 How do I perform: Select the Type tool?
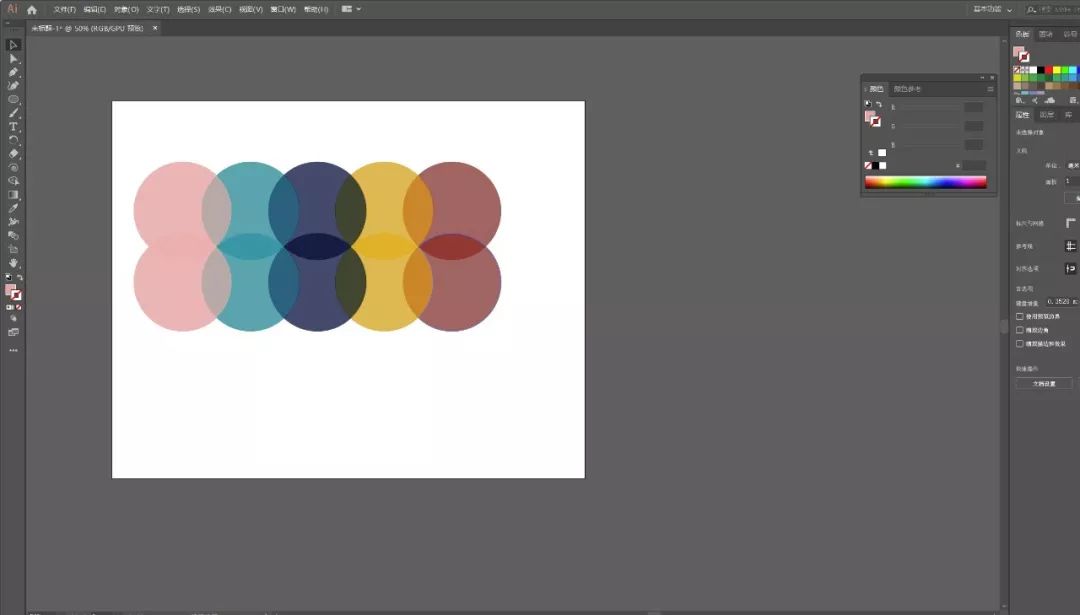click(13, 127)
